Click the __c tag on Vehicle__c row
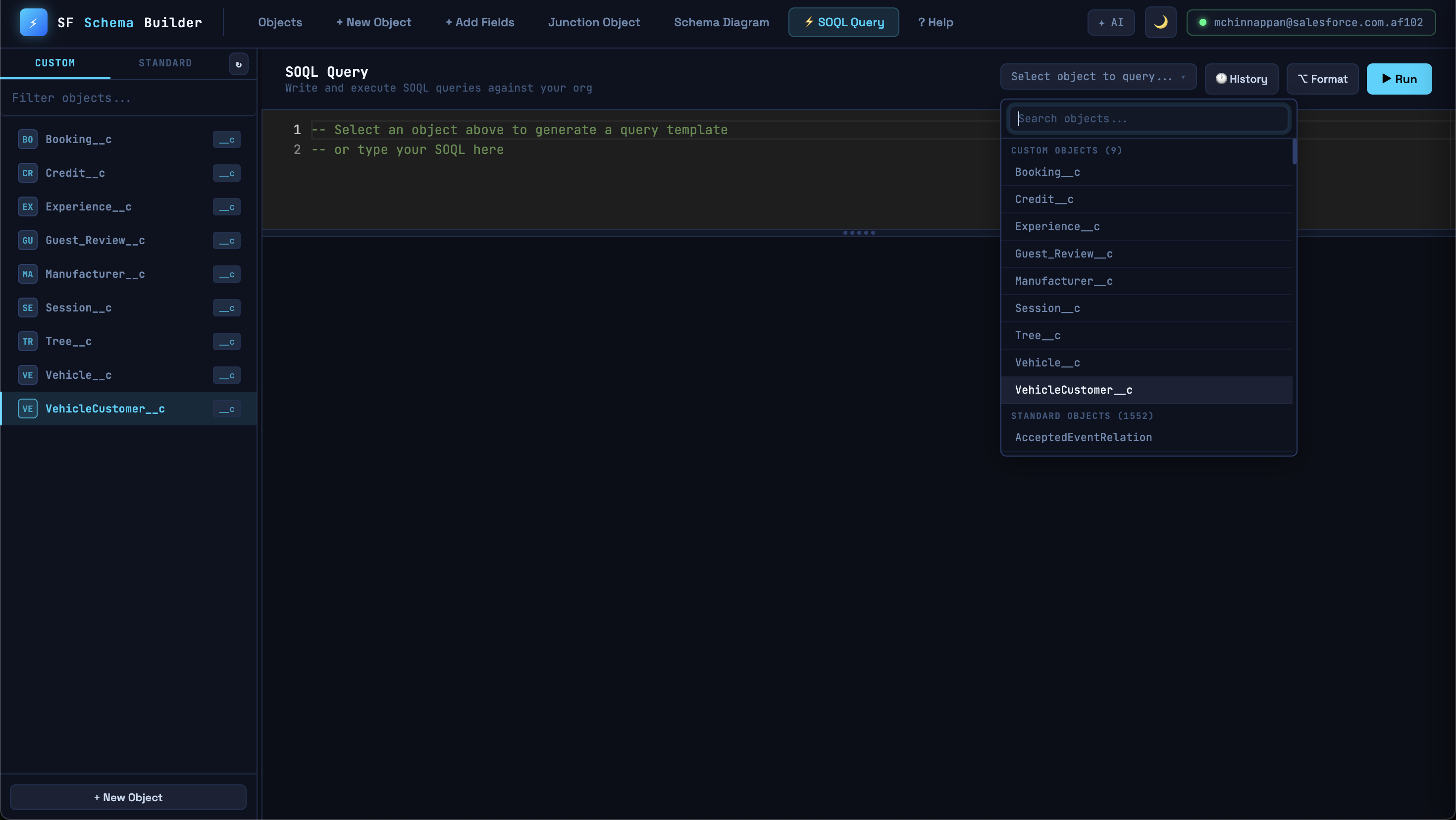This screenshot has height=820, width=1456. (x=227, y=375)
